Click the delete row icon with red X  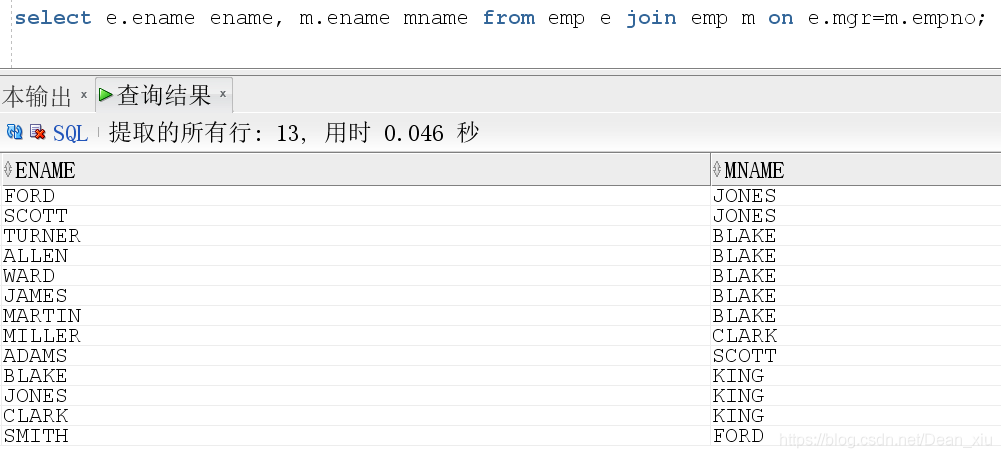(x=38, y=132)
